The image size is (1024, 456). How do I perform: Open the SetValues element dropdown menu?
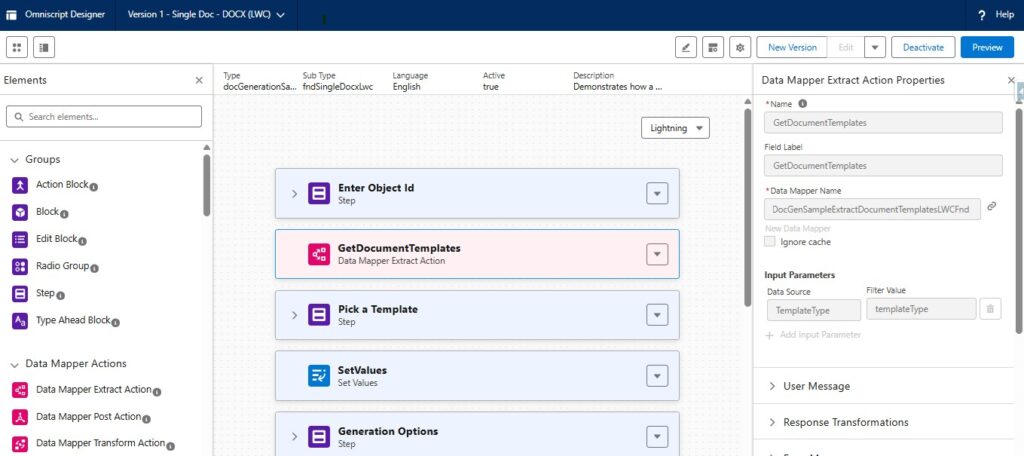point(656,376)
